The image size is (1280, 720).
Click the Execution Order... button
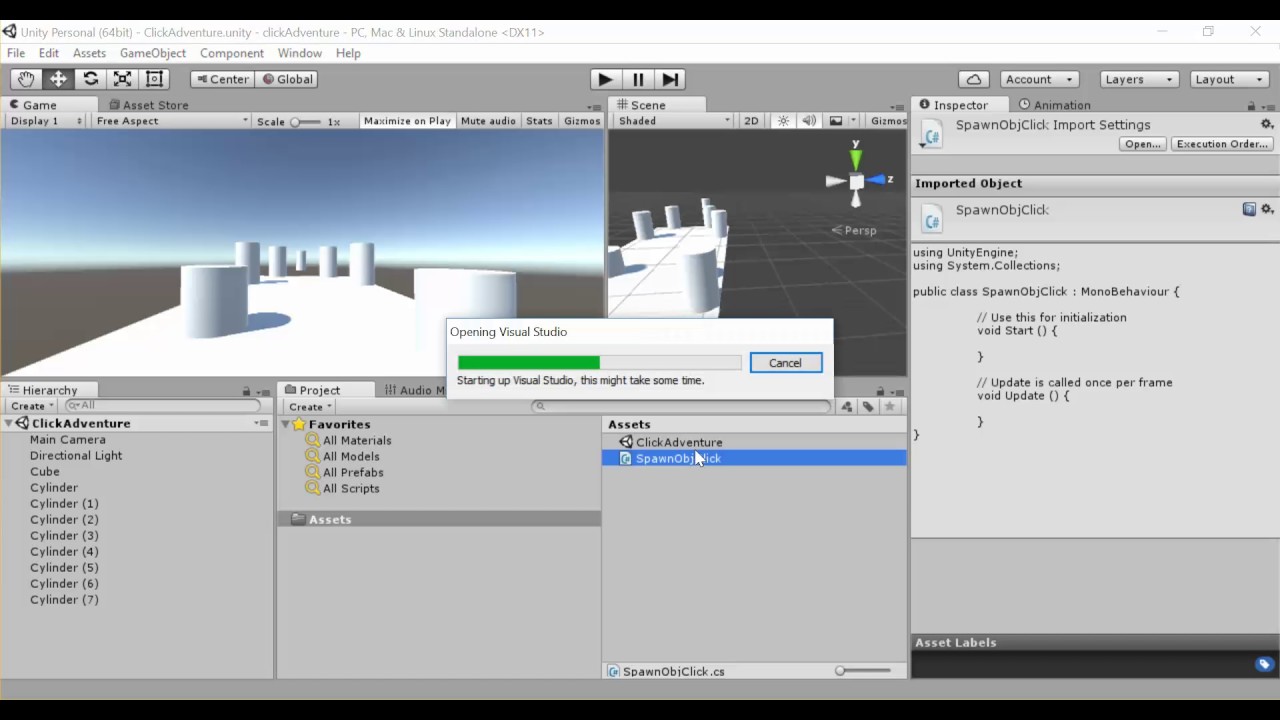(x=1222, y=144)
